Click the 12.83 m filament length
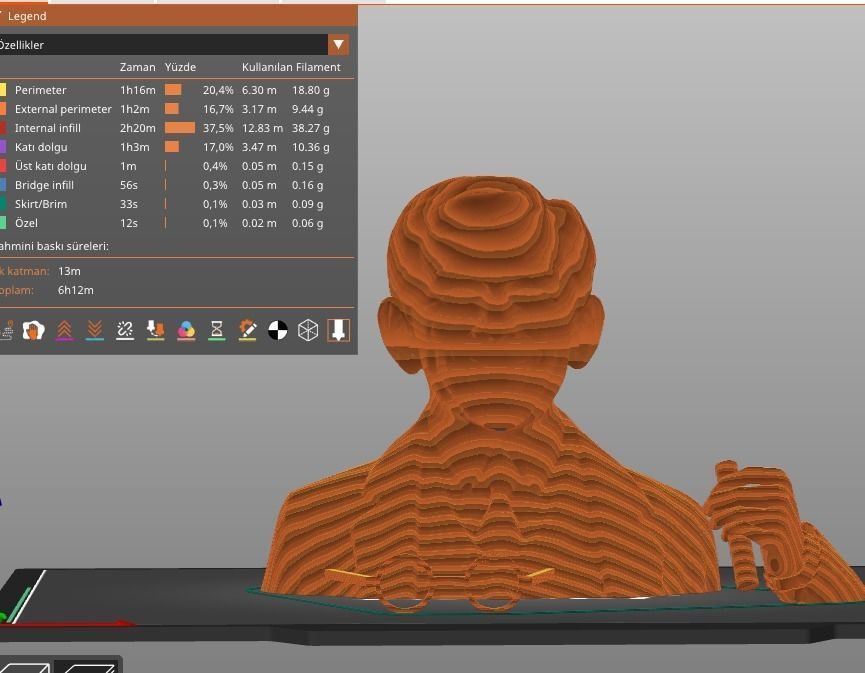 coord(262,128)
